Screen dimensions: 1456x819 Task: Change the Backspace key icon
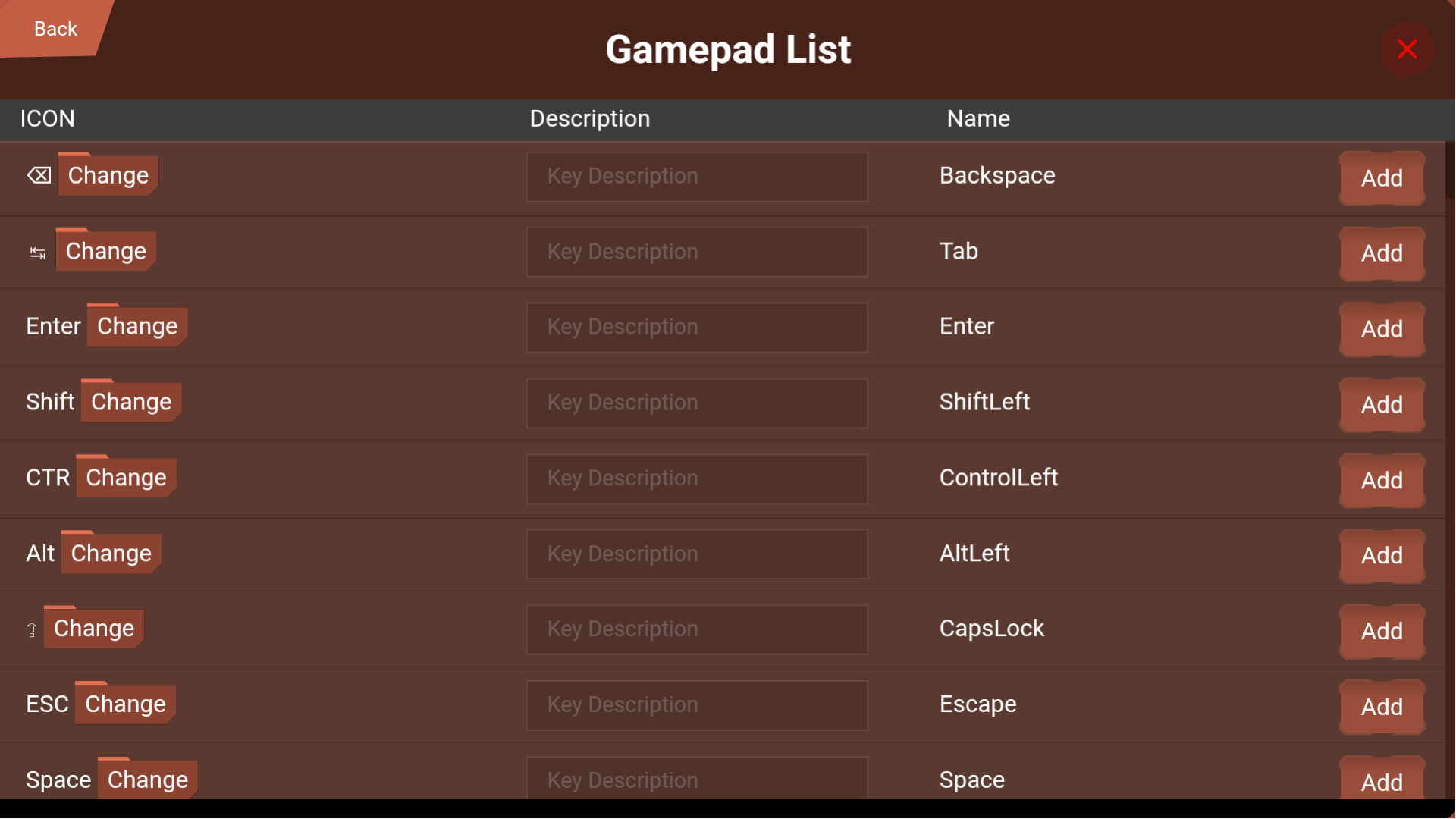point(107,175)
